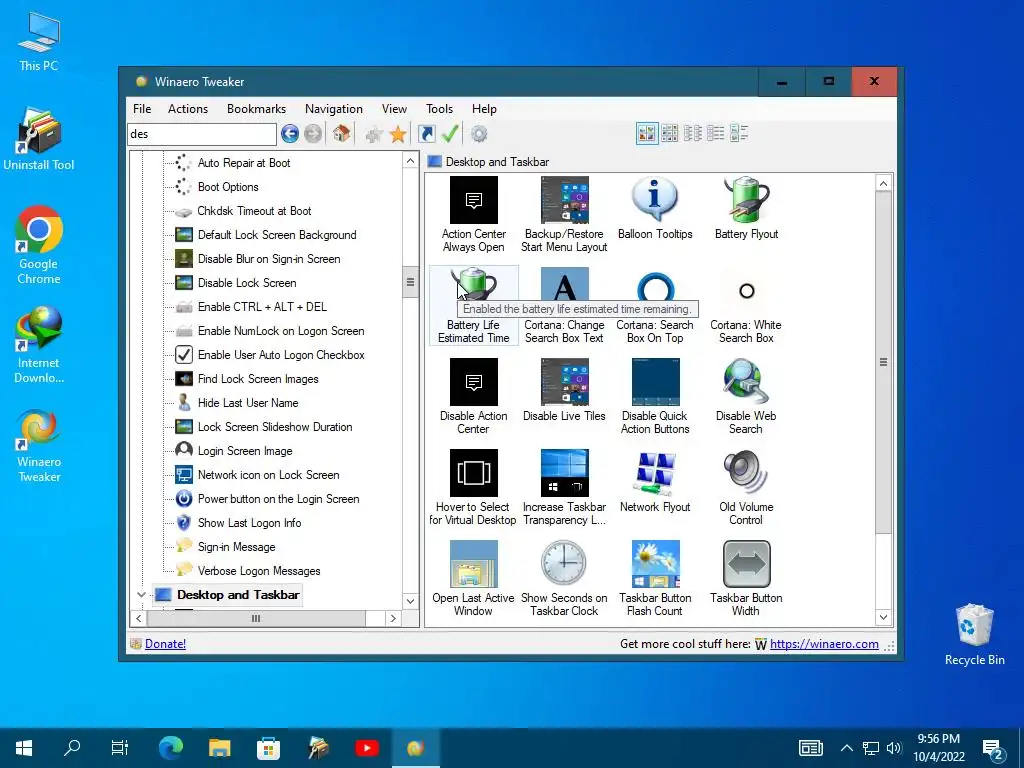This screenshot has height=768, width=1024.
Task: Click the green checkmark toolbar icon
Action: point(450,134)
